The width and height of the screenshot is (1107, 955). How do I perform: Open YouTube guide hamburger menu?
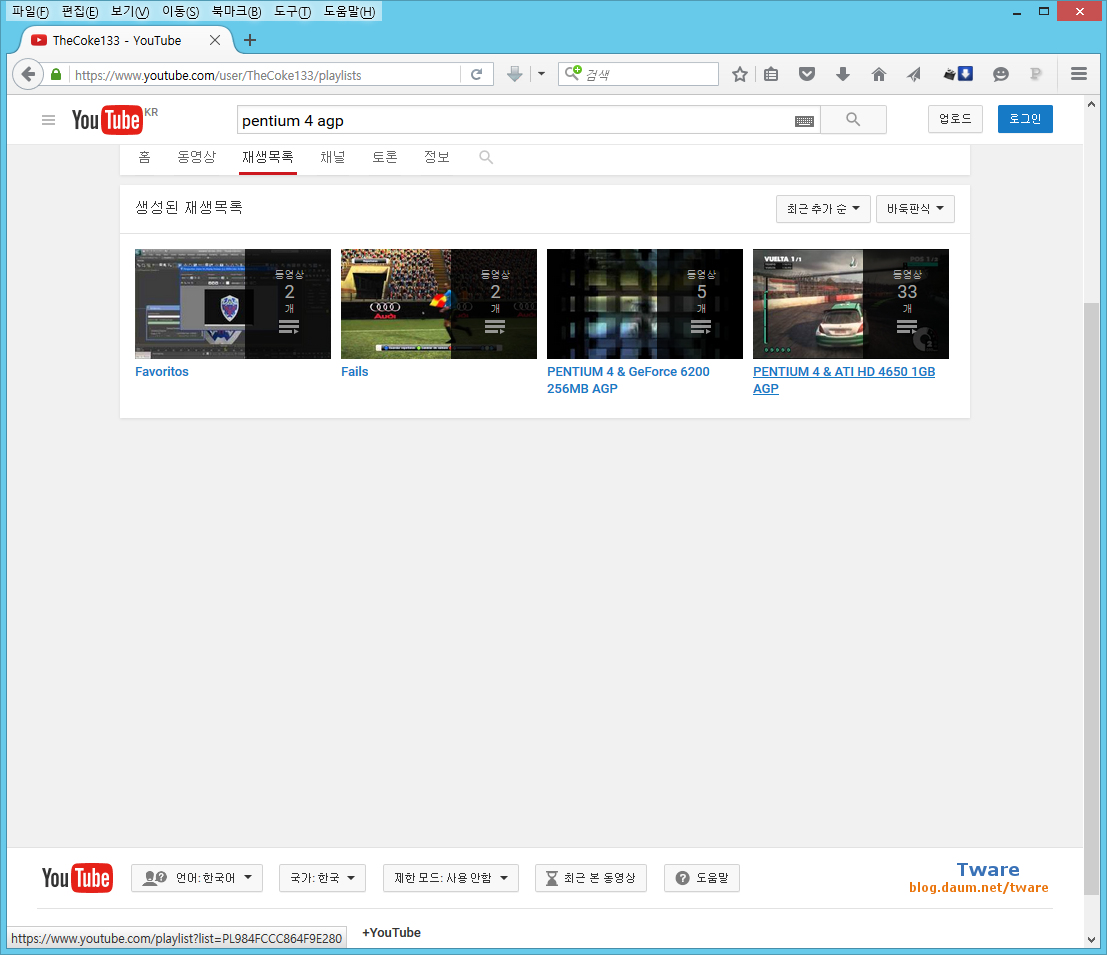pyautogui.click(x=48, y=120)
